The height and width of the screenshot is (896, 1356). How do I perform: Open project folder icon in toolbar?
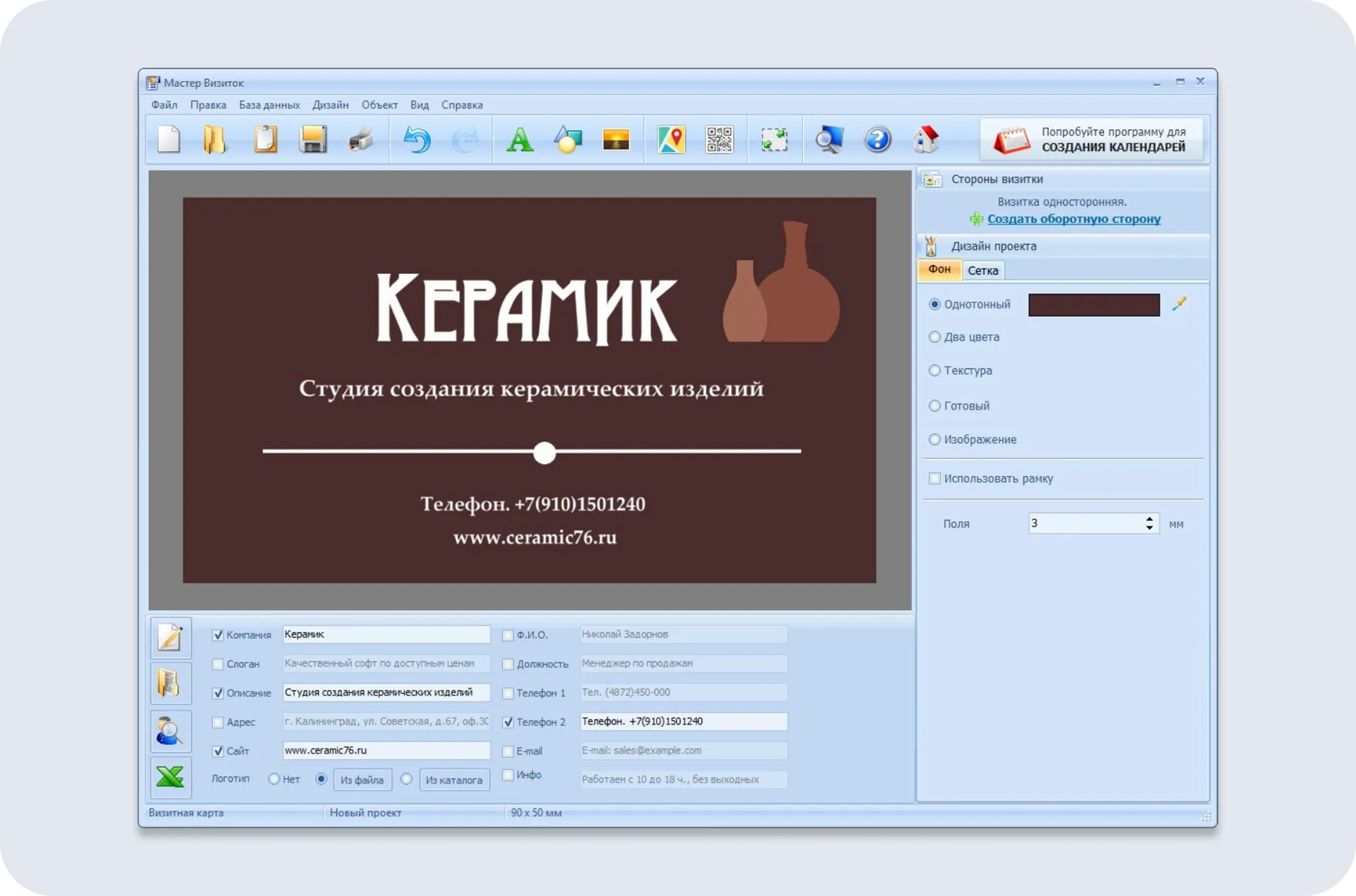[215, 139]
